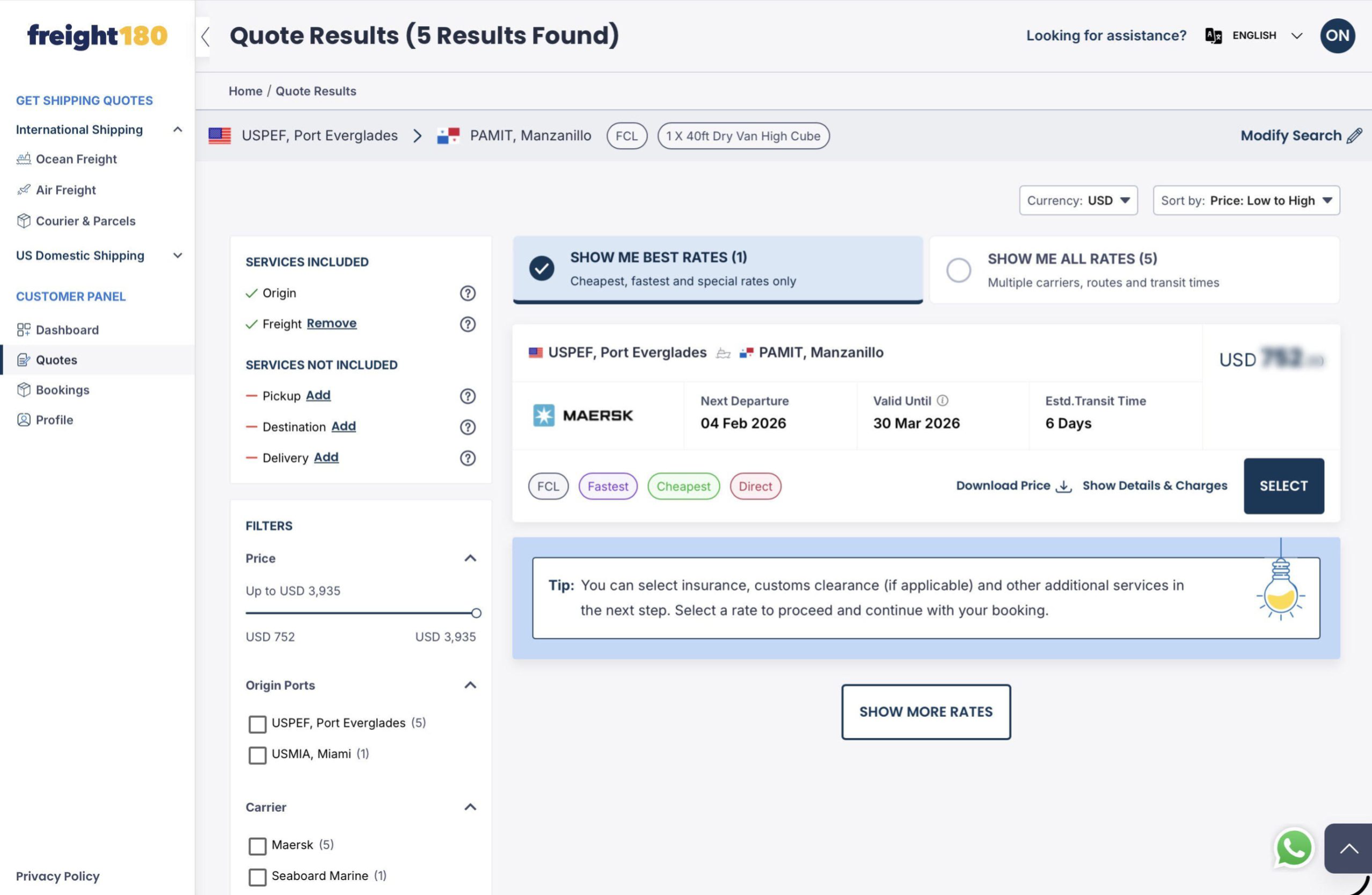
Task: Click the Ocean Freight ship icon
Action: pyautogui.click(x=24, y=159)
